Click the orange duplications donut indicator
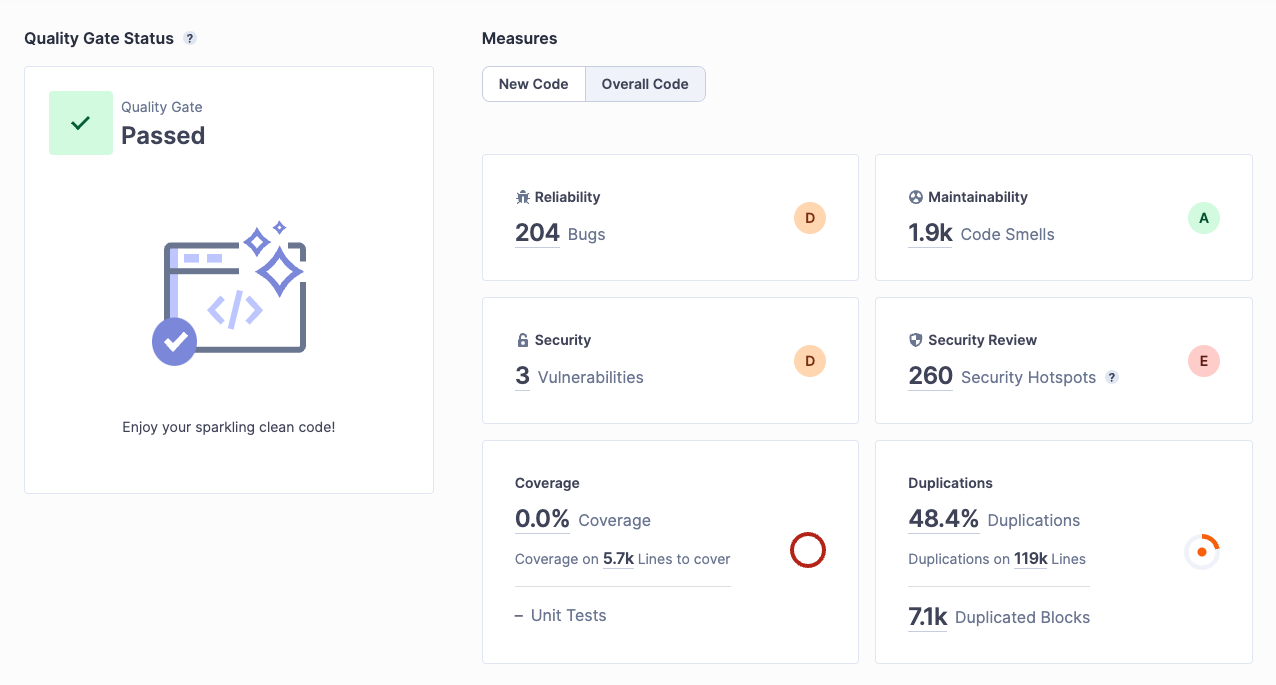The image size is (1276, 685). coord(1202,551)
